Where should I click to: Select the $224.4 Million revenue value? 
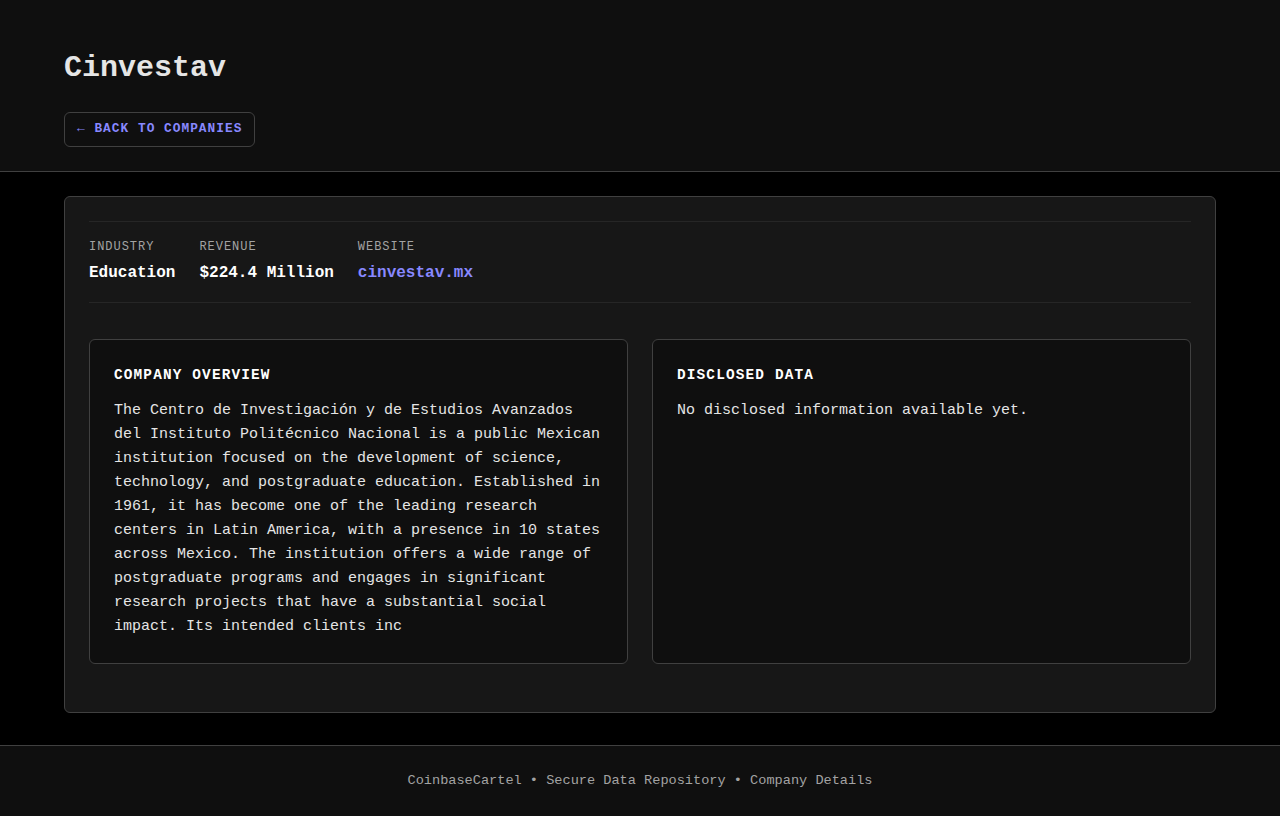click(266, 272)
